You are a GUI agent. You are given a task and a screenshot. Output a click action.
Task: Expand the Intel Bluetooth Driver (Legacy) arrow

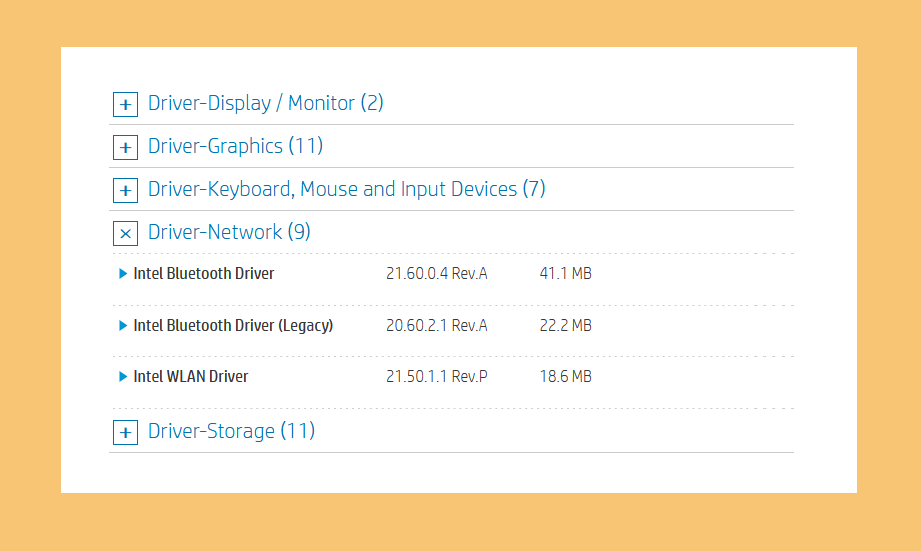pos(123,325)
